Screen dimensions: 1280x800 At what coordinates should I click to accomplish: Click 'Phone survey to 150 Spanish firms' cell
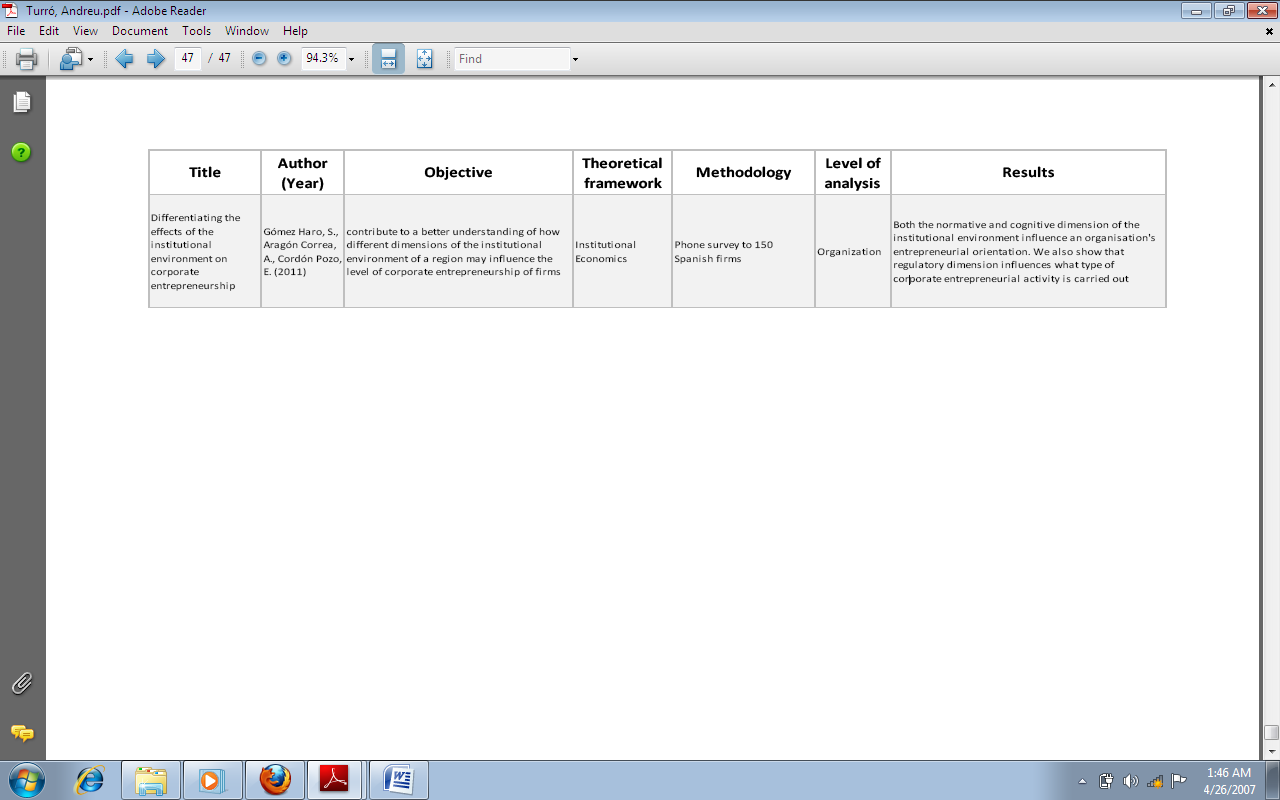(x=743, y=251)
